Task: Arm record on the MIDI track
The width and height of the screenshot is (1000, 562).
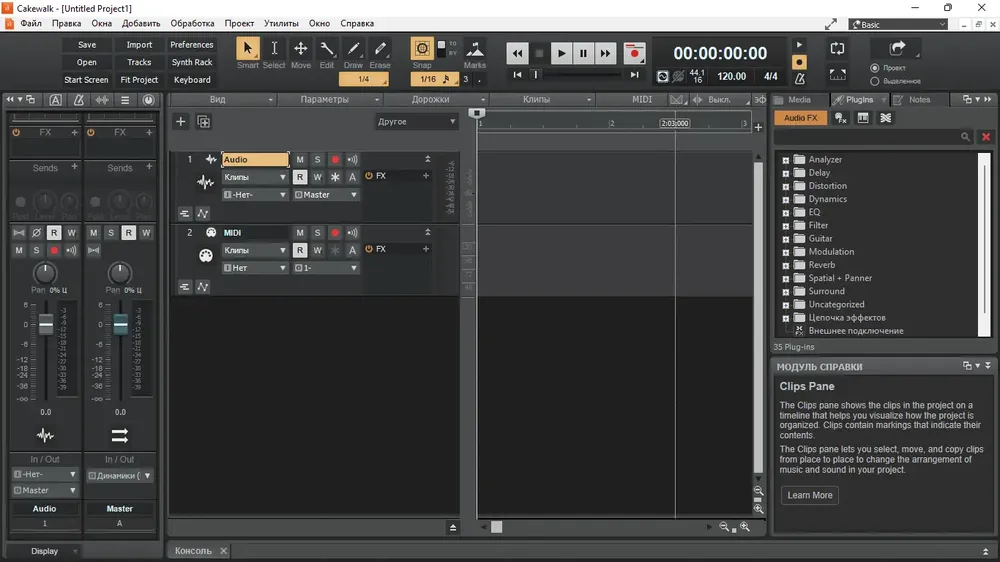Action: coord(335,233)
